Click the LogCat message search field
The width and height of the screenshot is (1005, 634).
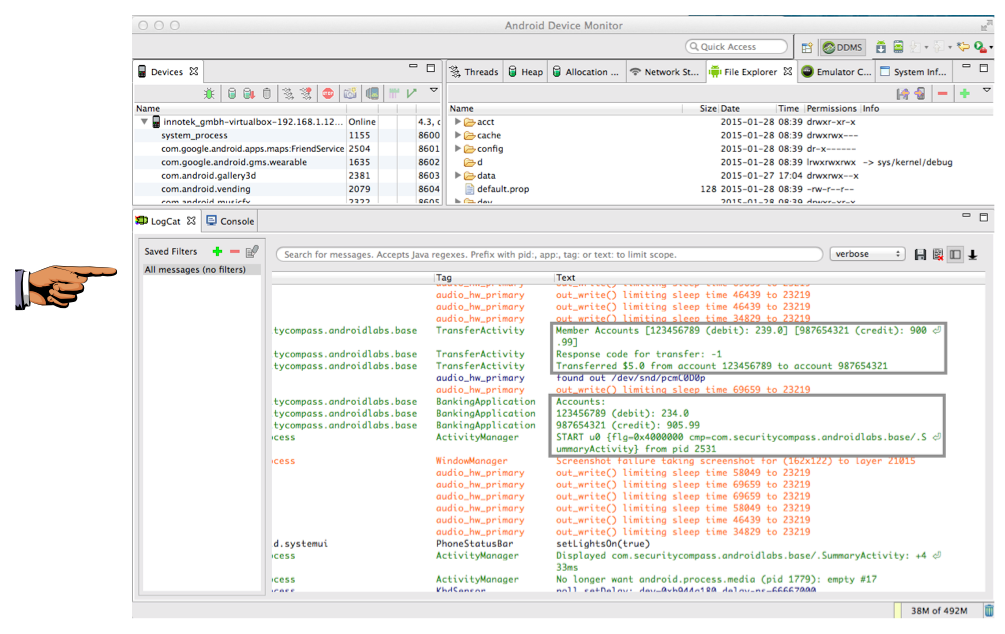550,254
